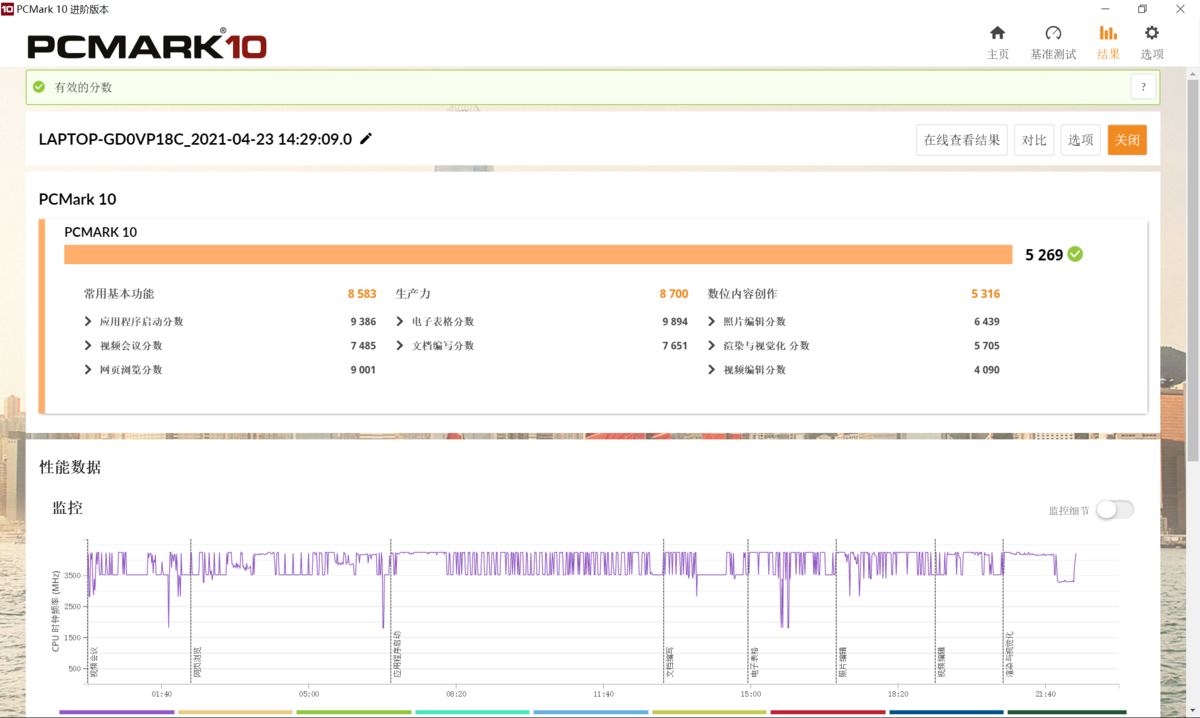Click the 渲染与视觉化 marker on the chart
Image resolution: width=1200 pixels, height=718 pixels.
(1010, 655)
